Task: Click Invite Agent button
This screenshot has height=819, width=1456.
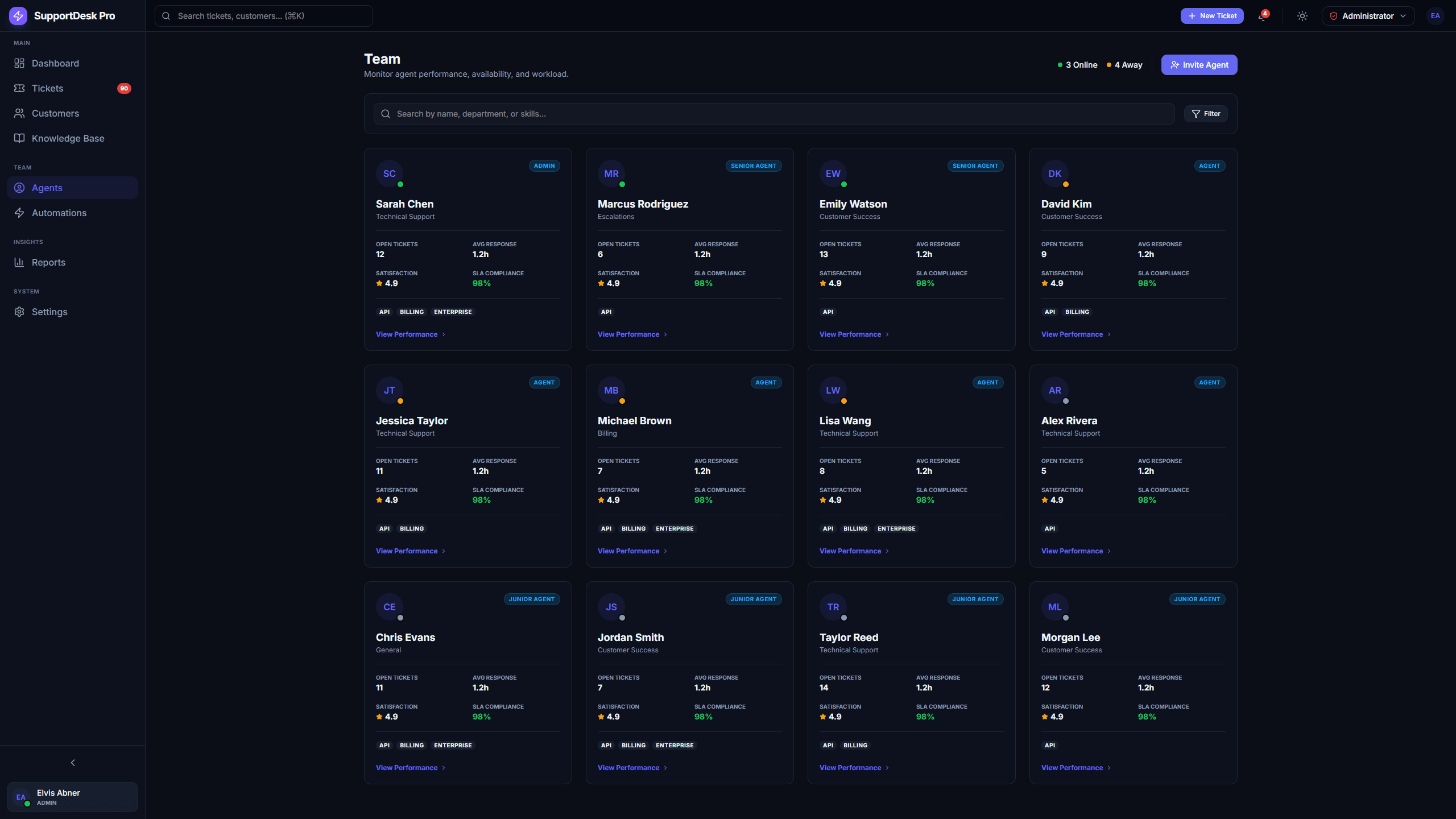Action: [1199, 65]
